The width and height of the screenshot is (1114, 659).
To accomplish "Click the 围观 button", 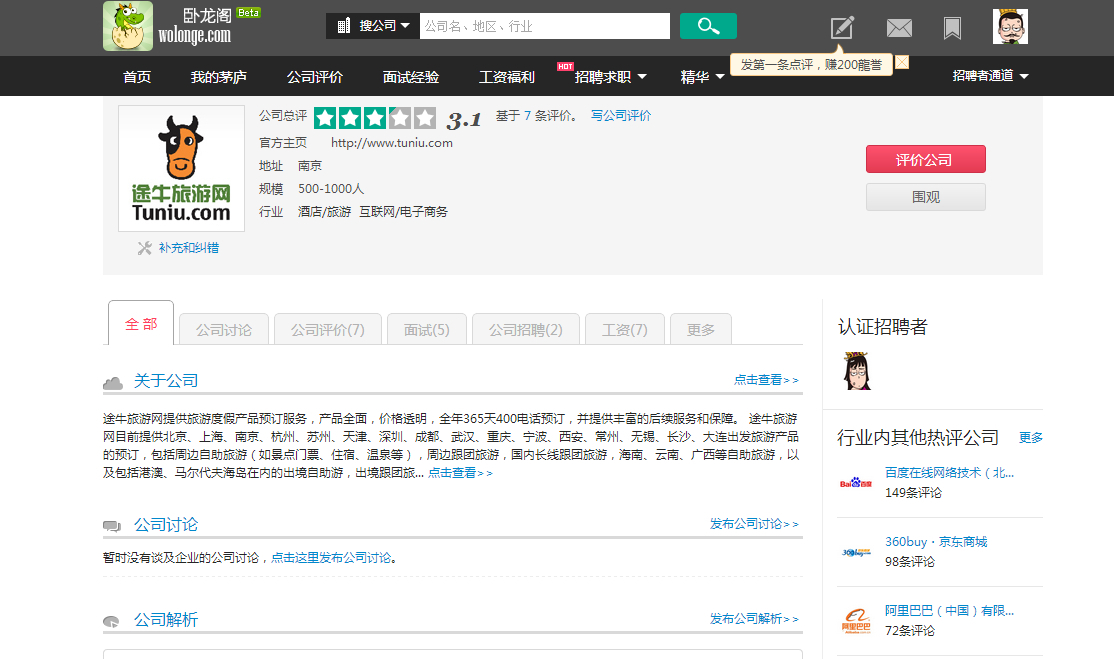I will pos(925,197).
